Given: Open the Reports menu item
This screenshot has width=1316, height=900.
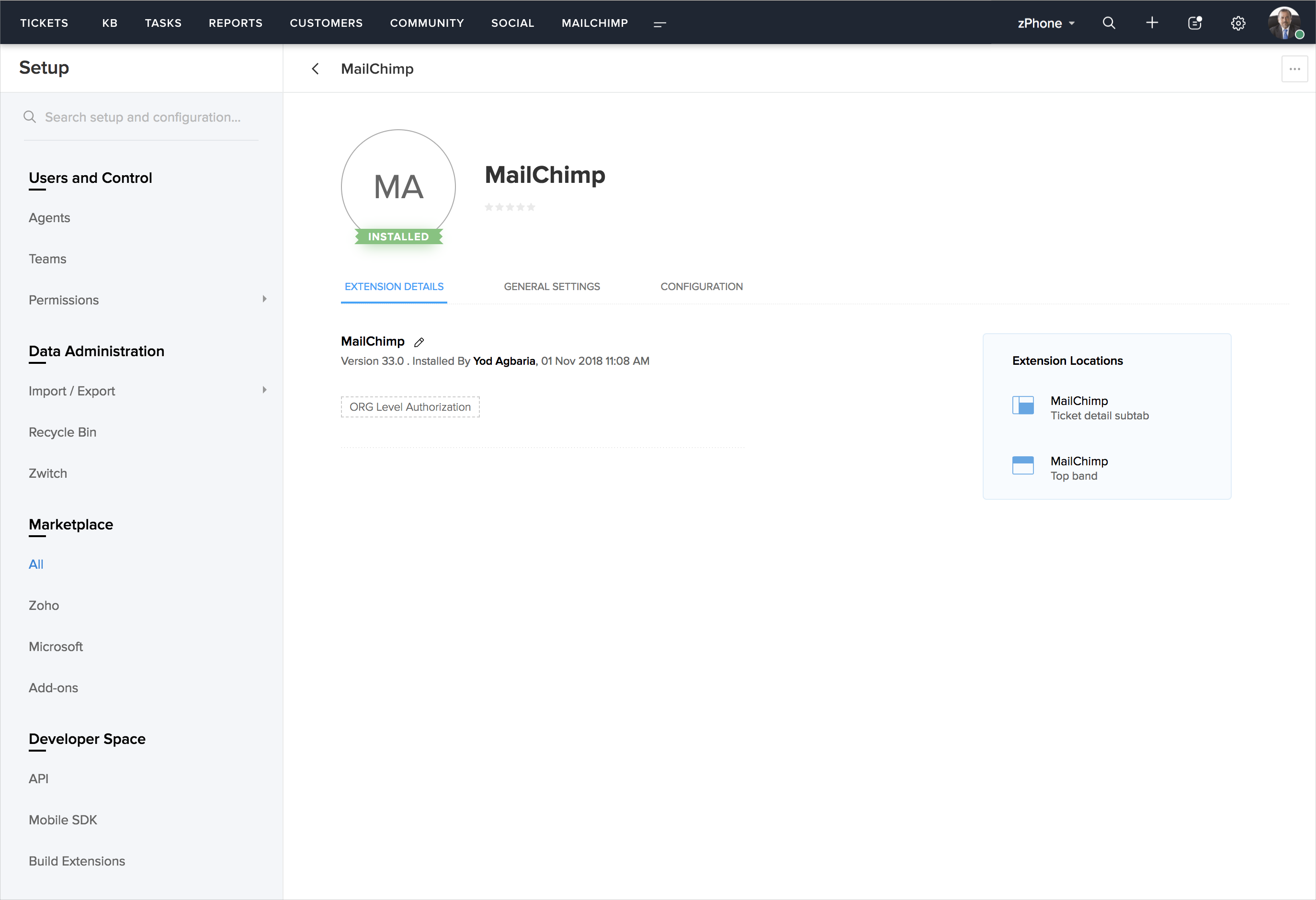Looking at the screenshot, I should pyautogui.click(x=236, y=23).
